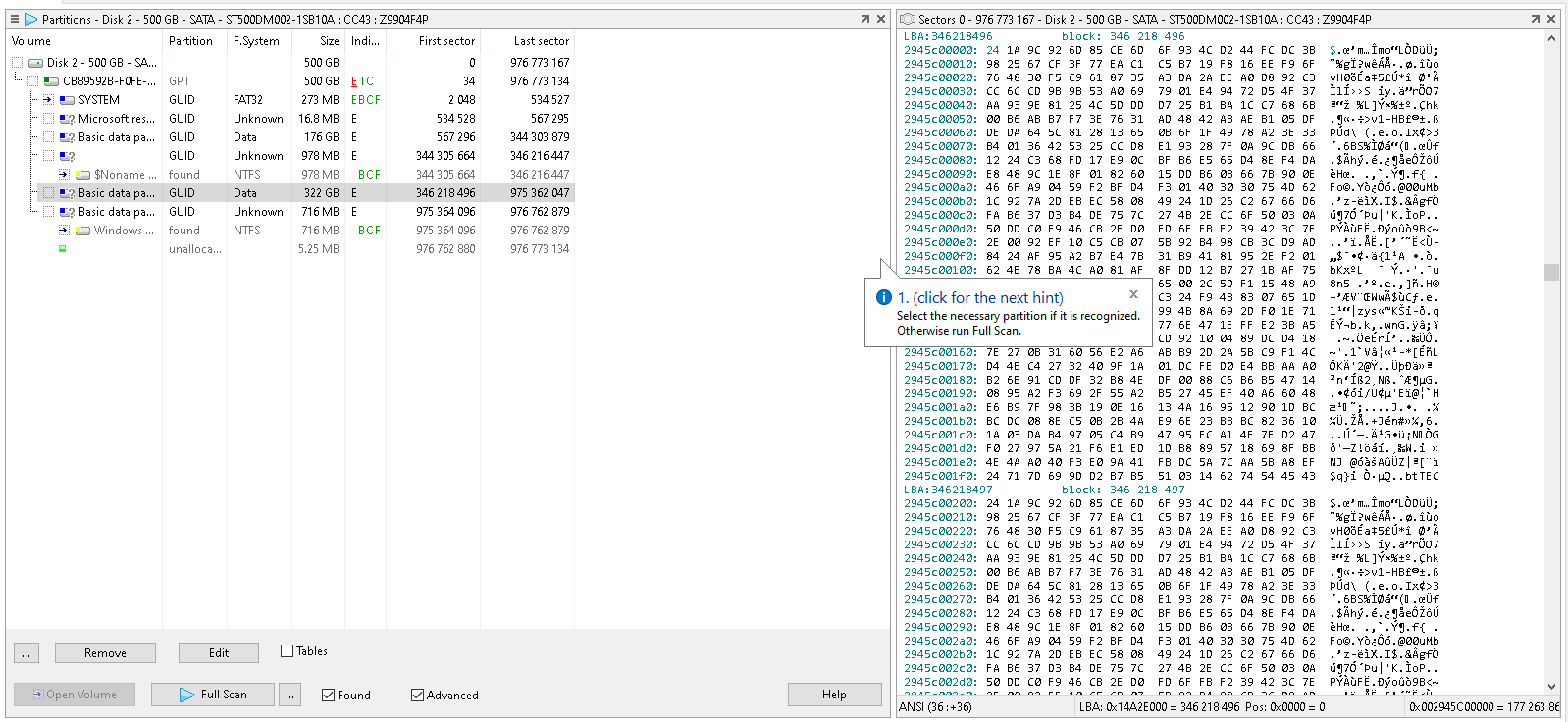The image size is (1568, 722).
Task: Click the sector view scrollbar thumb
Action: pos(1551,272)
